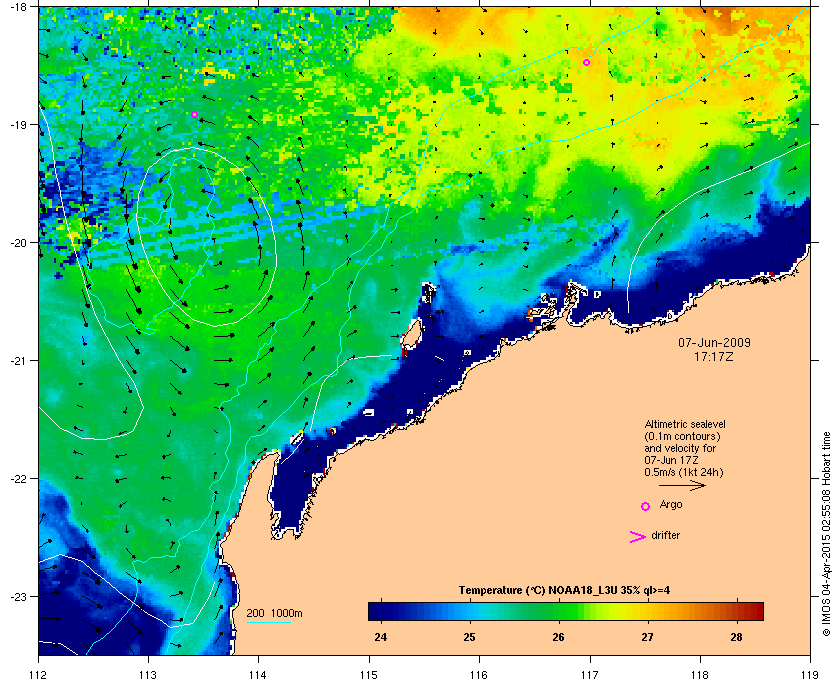
Task: Click the '07-Jun 17Z' legend line
Action: (671, 460)
